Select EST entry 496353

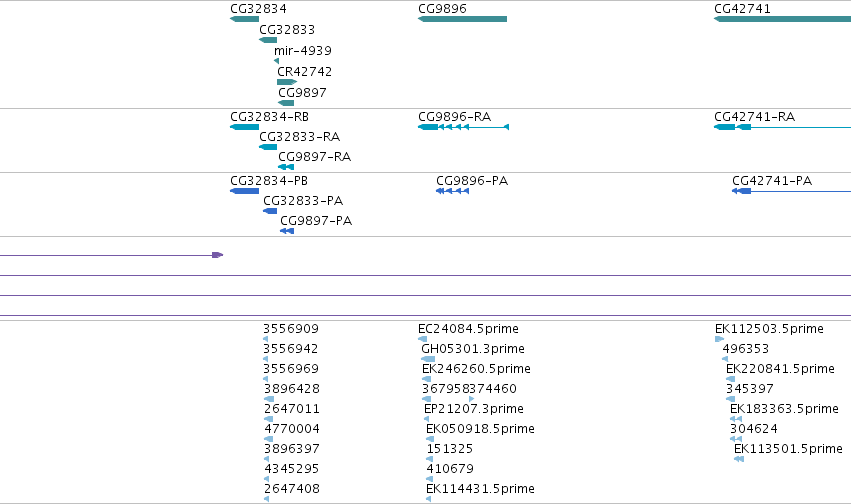tap(746, 349)
